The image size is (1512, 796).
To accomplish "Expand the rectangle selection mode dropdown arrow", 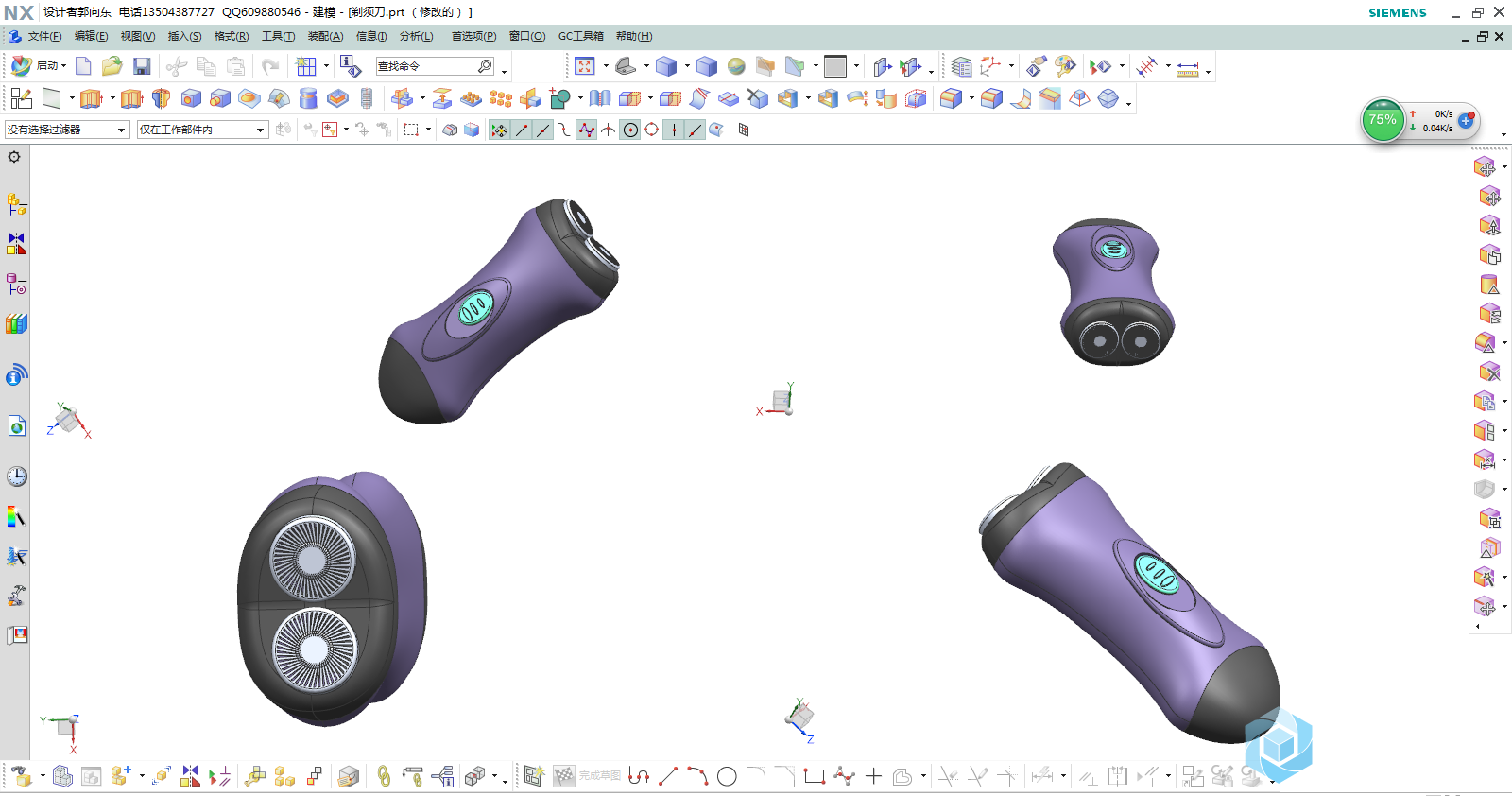I will point(428,130).
